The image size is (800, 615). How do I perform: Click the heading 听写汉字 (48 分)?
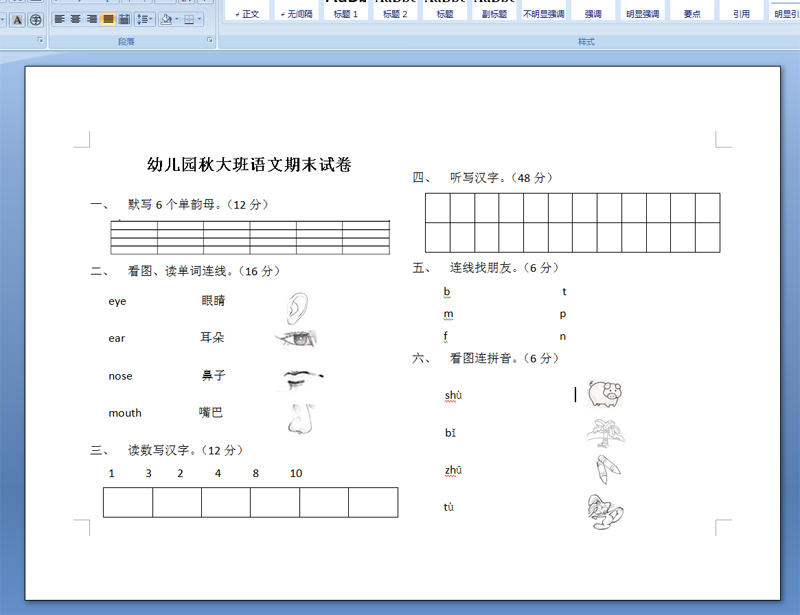(502, 178)
